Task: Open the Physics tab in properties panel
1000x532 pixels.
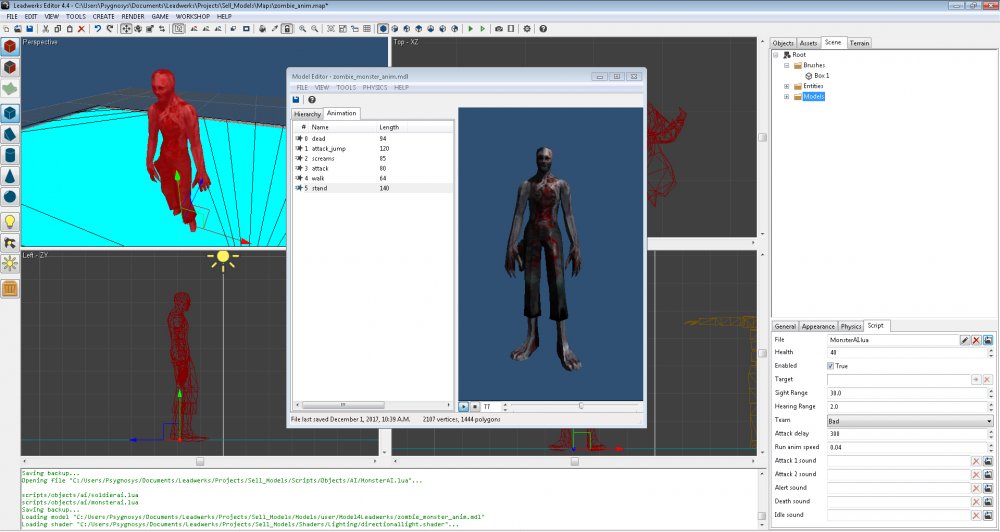Action: (x=851, y=326)
